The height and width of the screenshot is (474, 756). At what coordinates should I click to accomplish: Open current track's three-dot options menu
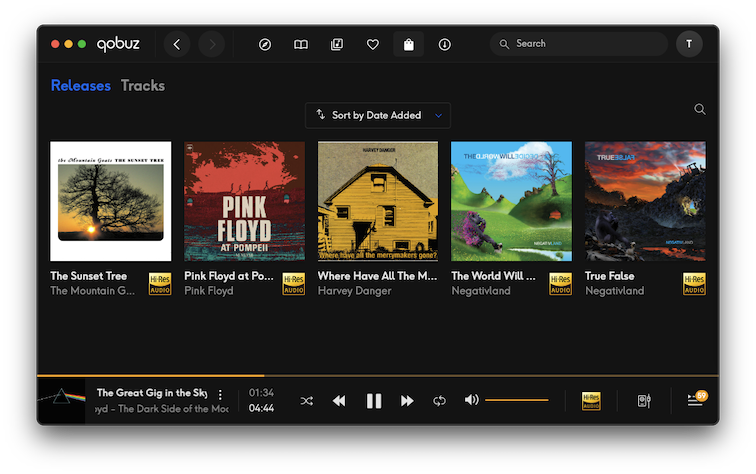tap(221, 395)
